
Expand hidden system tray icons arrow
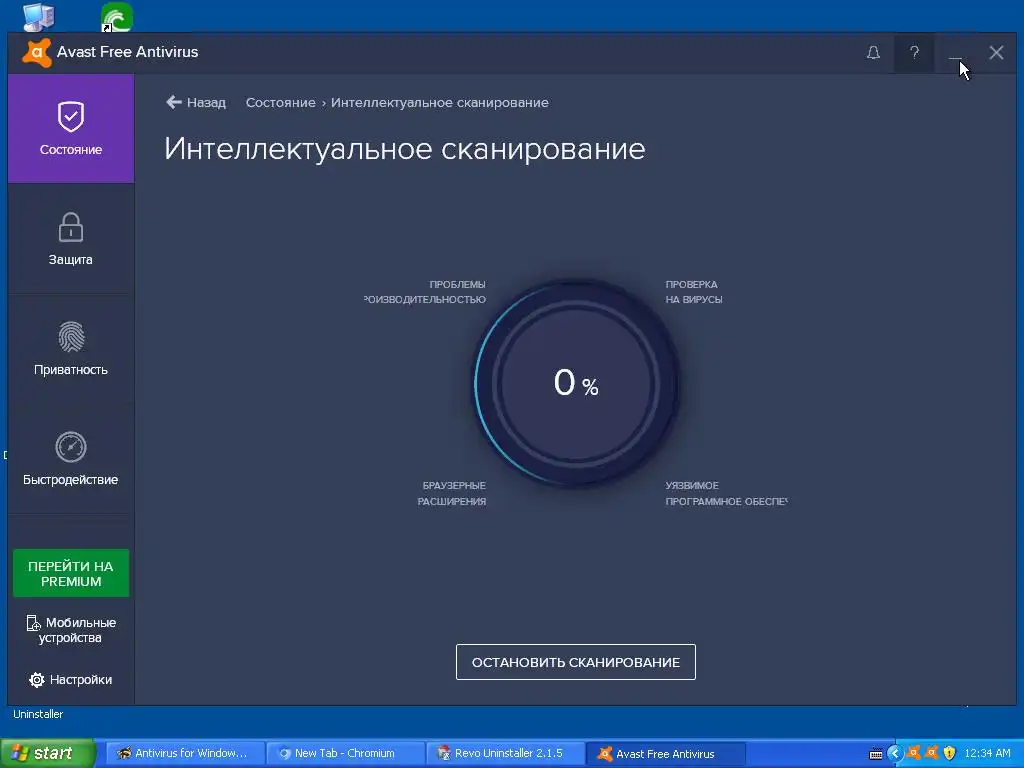coord(895,754)
